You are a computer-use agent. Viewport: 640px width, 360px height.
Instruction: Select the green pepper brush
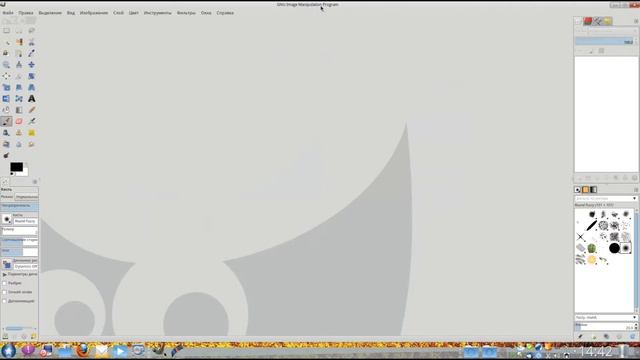click(592, 248)
